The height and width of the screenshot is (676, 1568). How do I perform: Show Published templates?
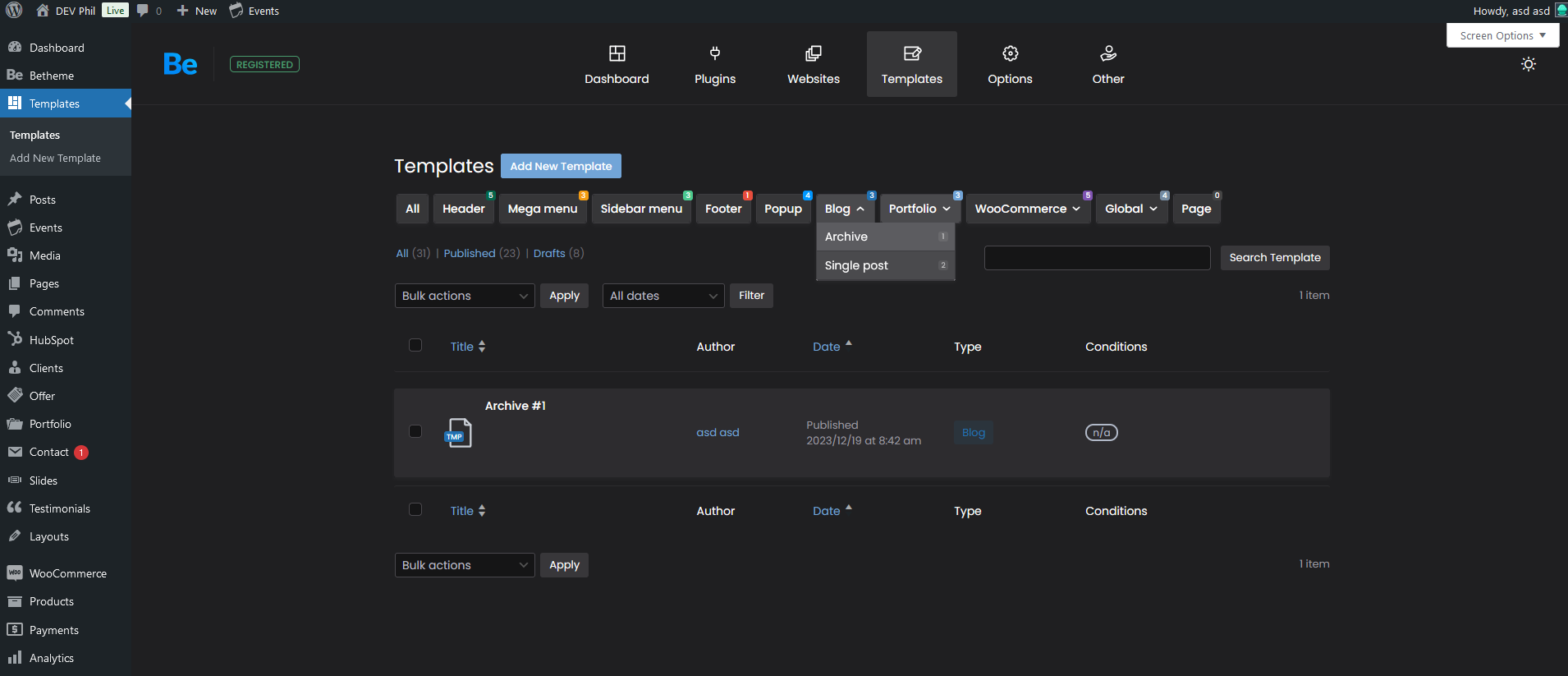click(470, 253)
